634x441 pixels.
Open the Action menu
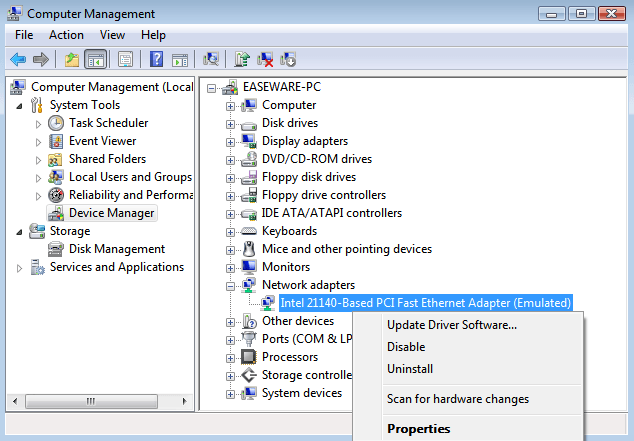(67, 35)
